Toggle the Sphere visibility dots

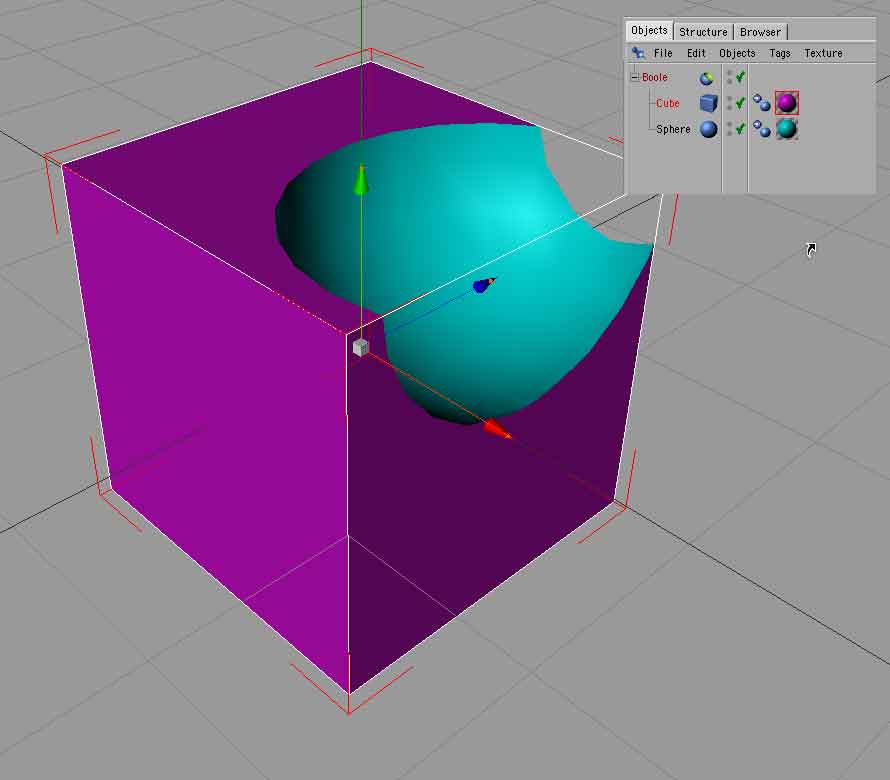[729, 129]
